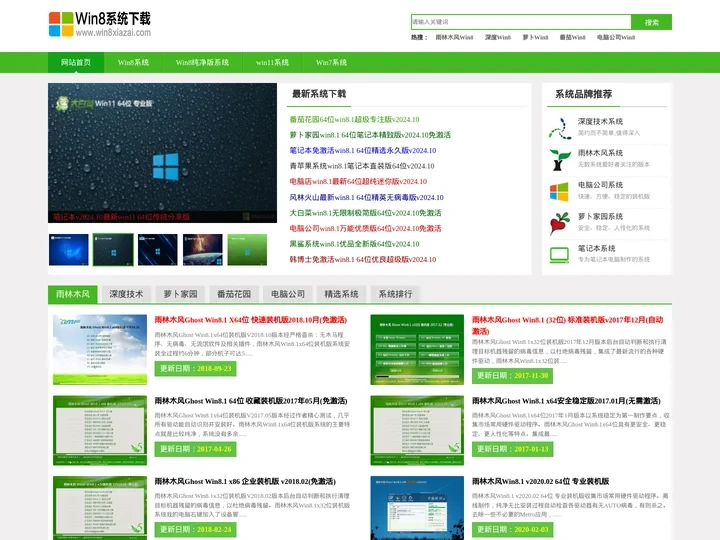Click 更新日期 2017-11-30 badge
This screenshot has height=540, width=720.
[x=512, y=376]
